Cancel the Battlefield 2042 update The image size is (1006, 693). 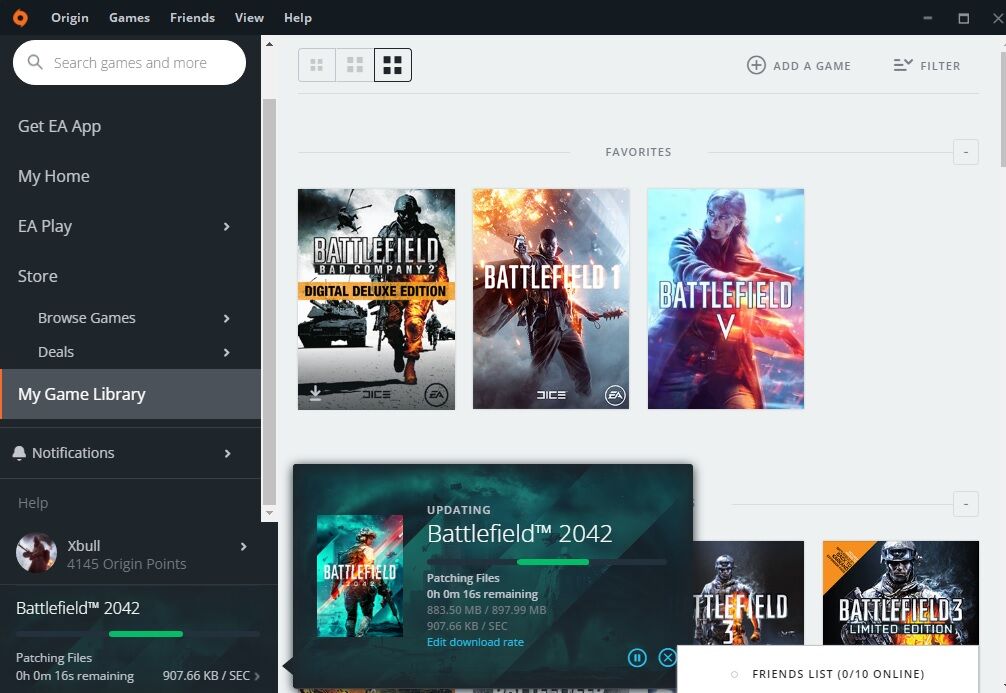[x=668, y=658]
